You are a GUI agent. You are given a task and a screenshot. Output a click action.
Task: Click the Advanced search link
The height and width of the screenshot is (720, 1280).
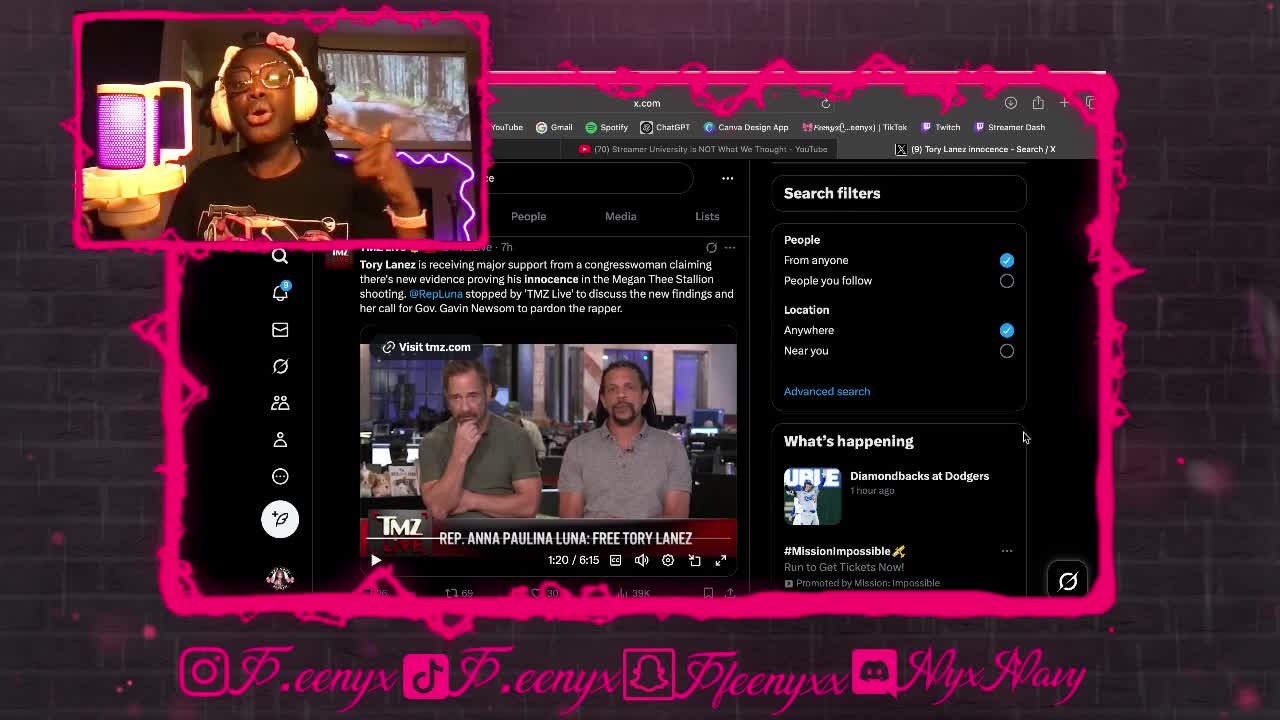click(827, 391)
